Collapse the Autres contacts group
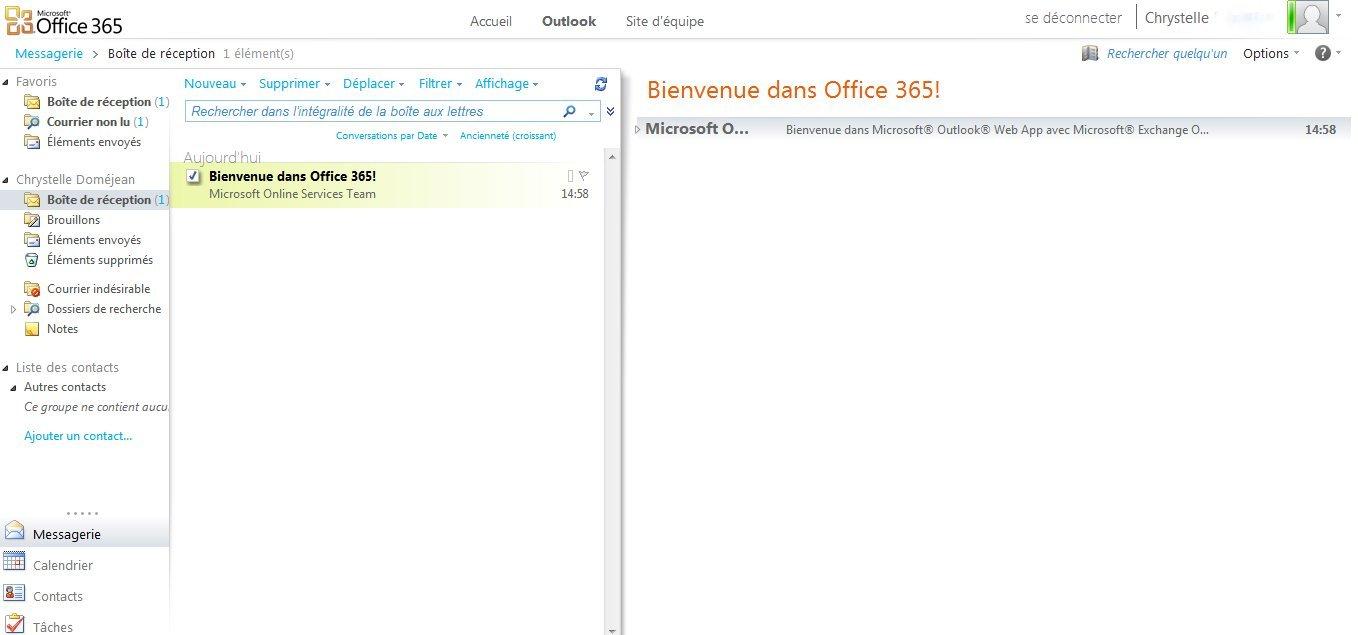Screen dimensions: 1358x635 point(14,387)
